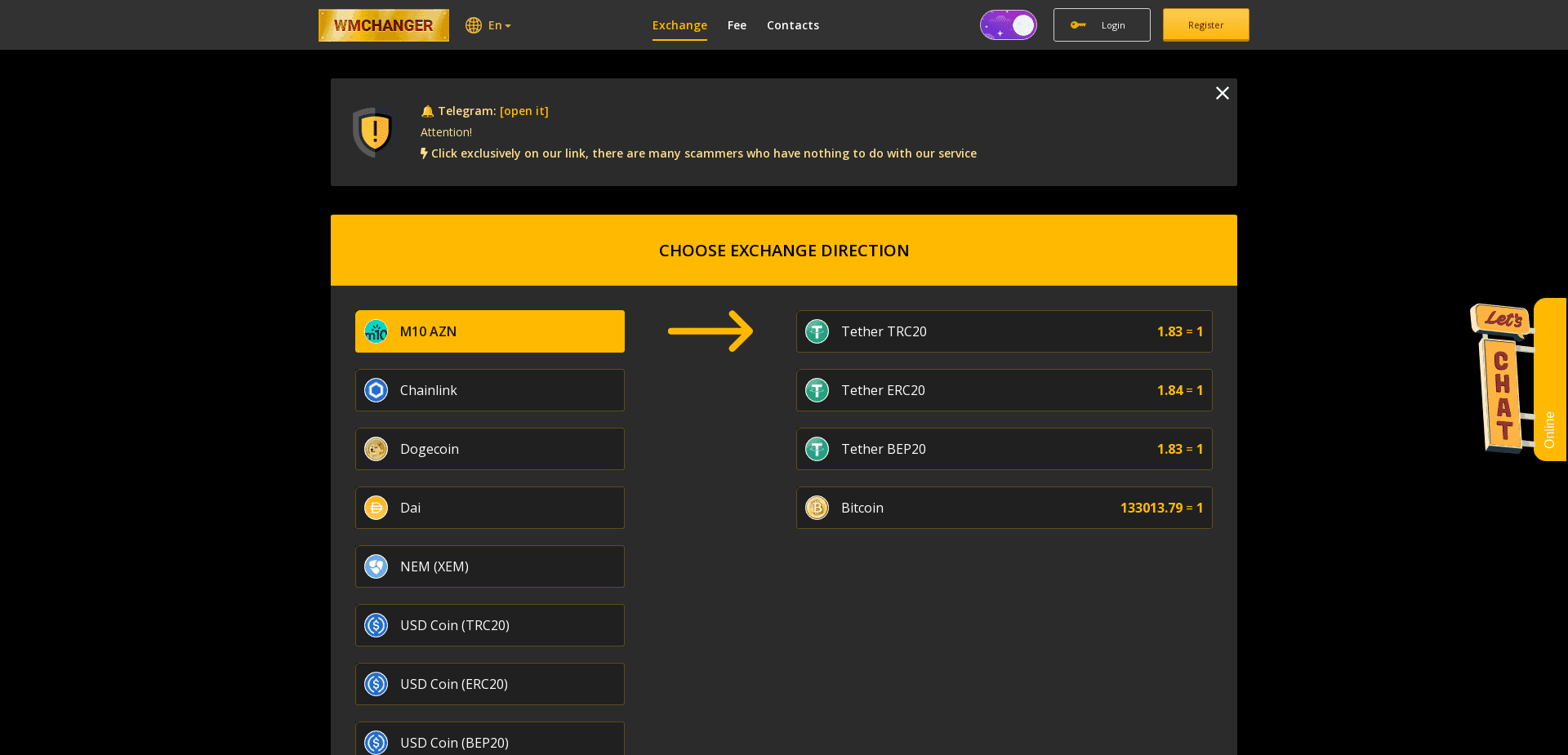This screenshot has width=1568, height=755.
Task: Click the globe language icon
Action: 474,25
